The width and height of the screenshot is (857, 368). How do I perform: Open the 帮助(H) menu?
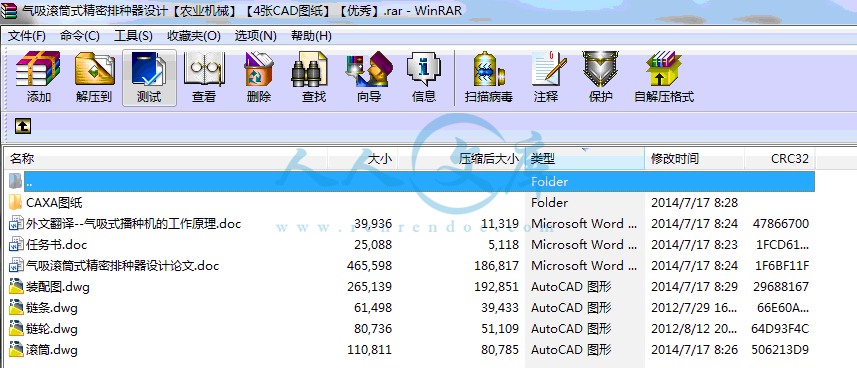[311, 36]
